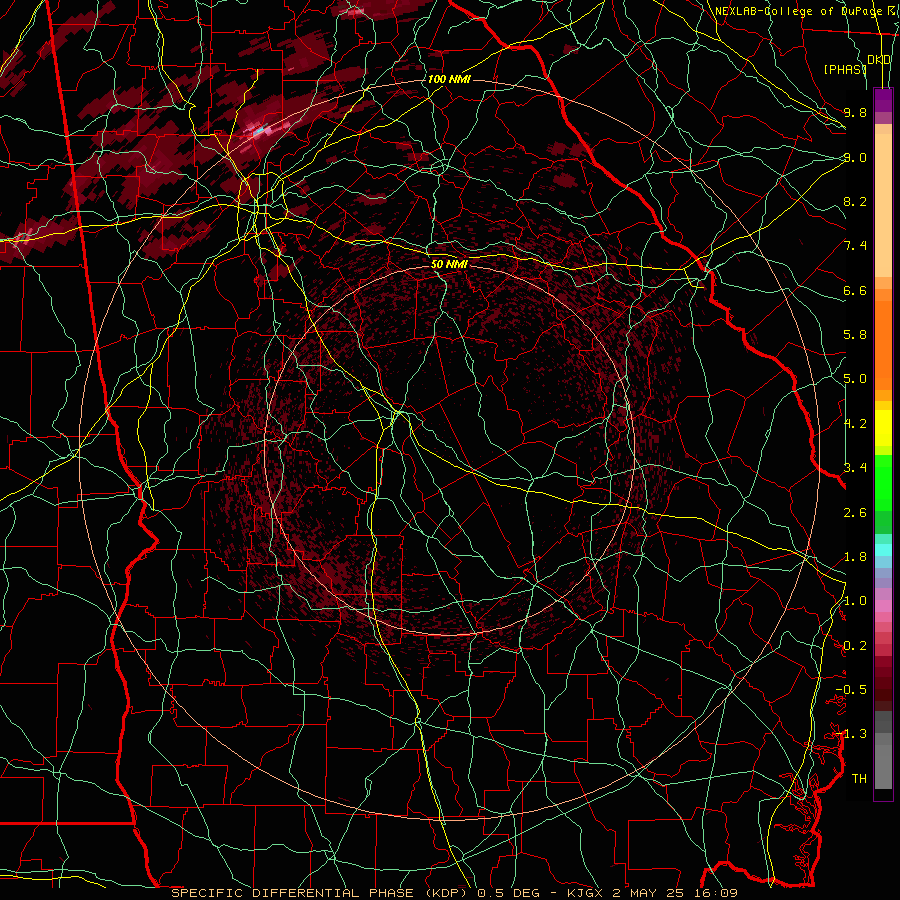
Task: Click the 5.8 value on color scale
Action: [855, 335]
